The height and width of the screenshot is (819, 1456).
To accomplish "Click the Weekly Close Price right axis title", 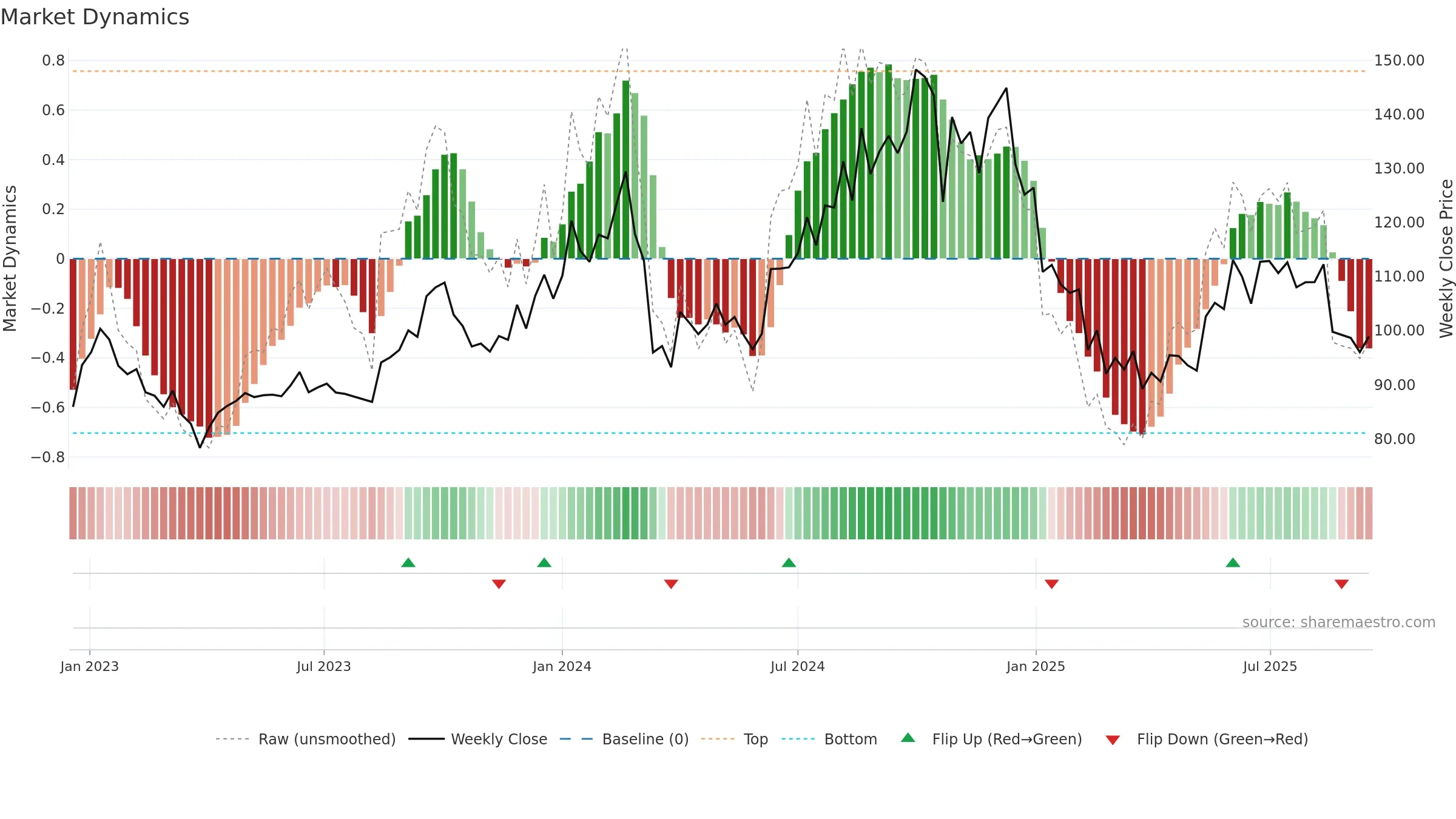I will coord(1446,258).
